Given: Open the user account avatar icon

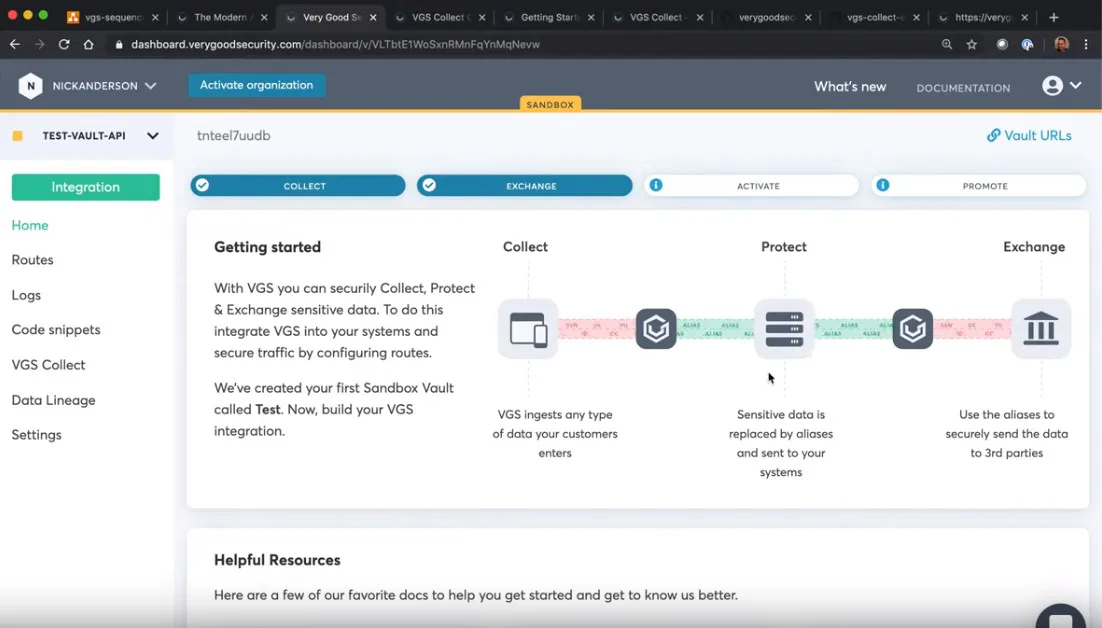Looking at the screenshot, I should point(1052,86).
